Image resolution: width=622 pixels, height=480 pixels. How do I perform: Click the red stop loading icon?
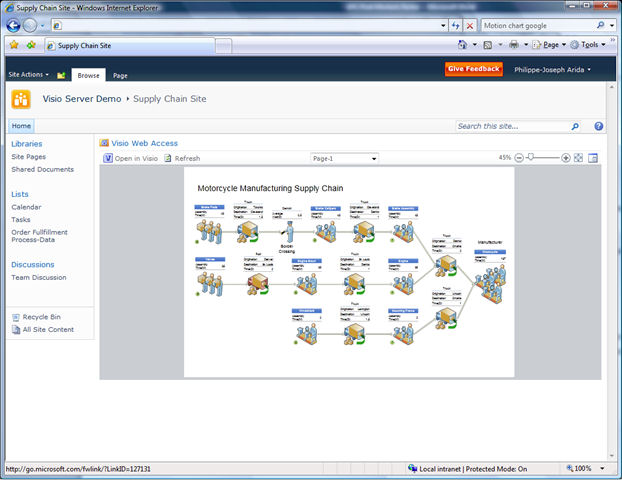[x=470, y=26]
